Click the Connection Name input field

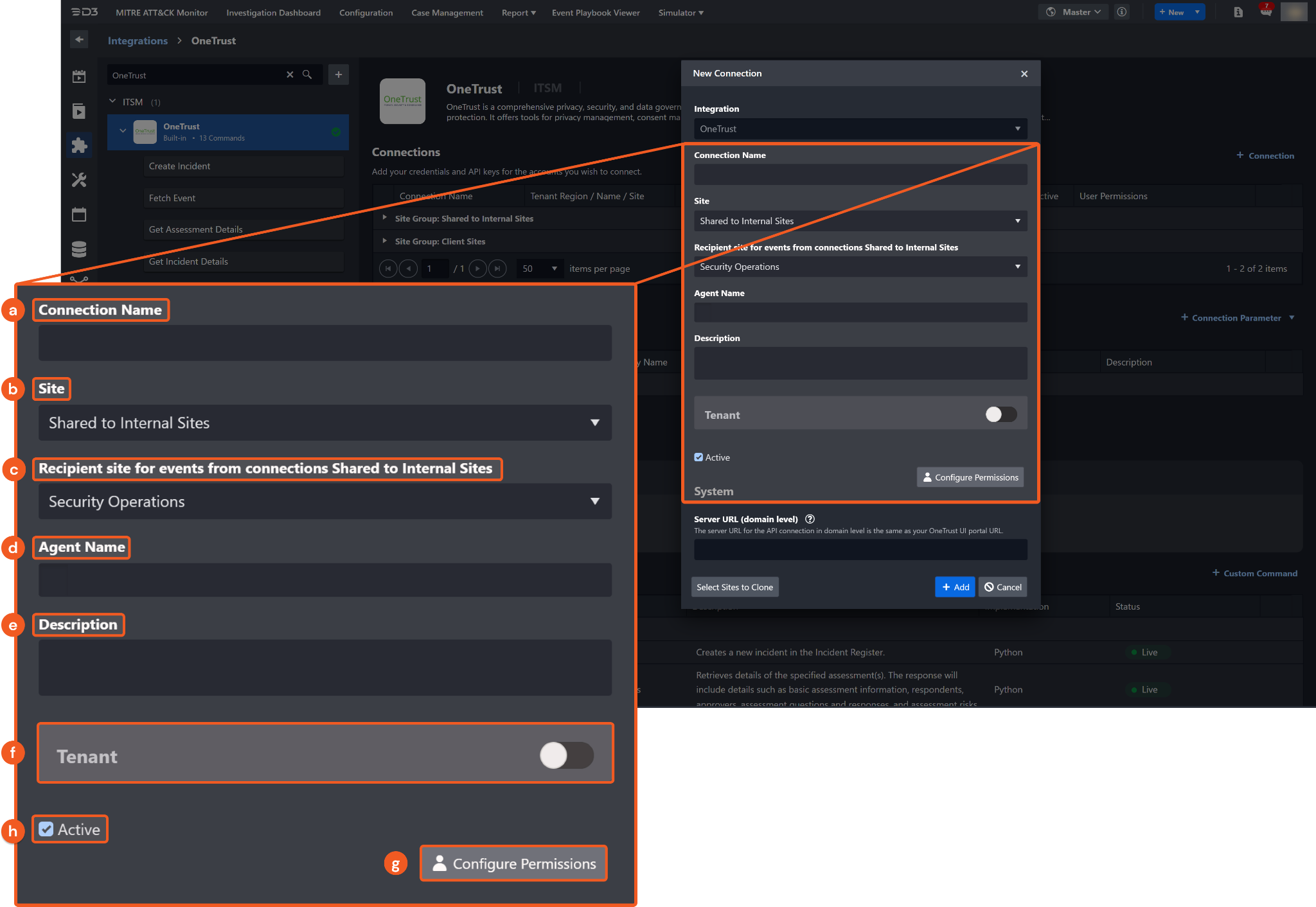point(860,175)
